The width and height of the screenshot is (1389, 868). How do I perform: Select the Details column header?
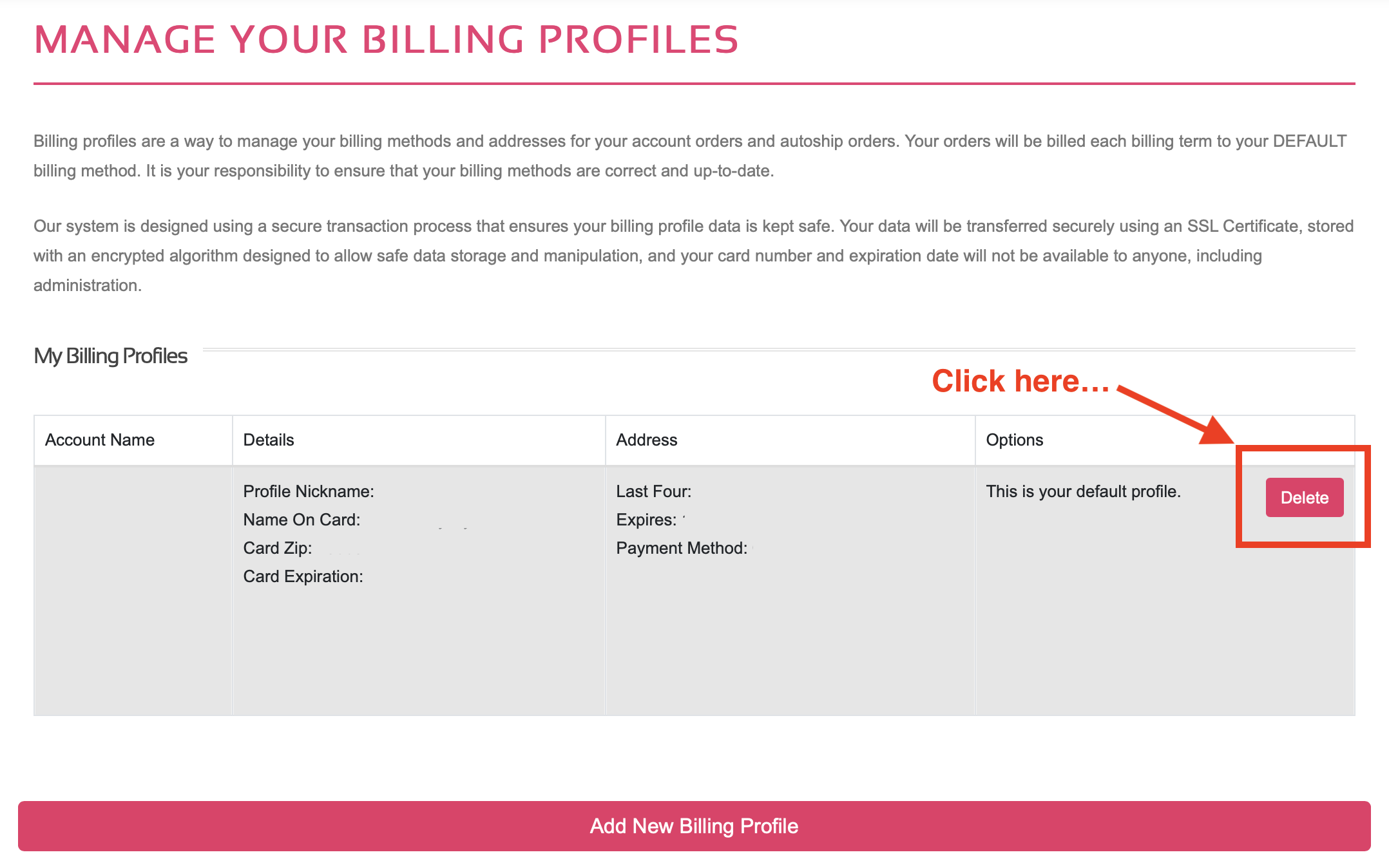(x=269, y=440)
